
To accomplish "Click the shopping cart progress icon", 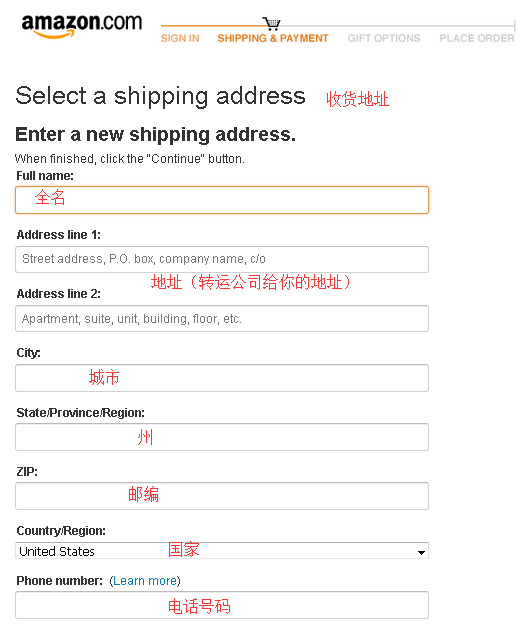I will 272,24.
